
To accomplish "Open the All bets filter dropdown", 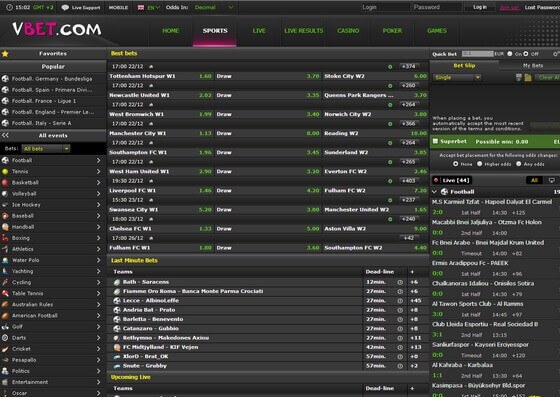I will tap(46, 149).
